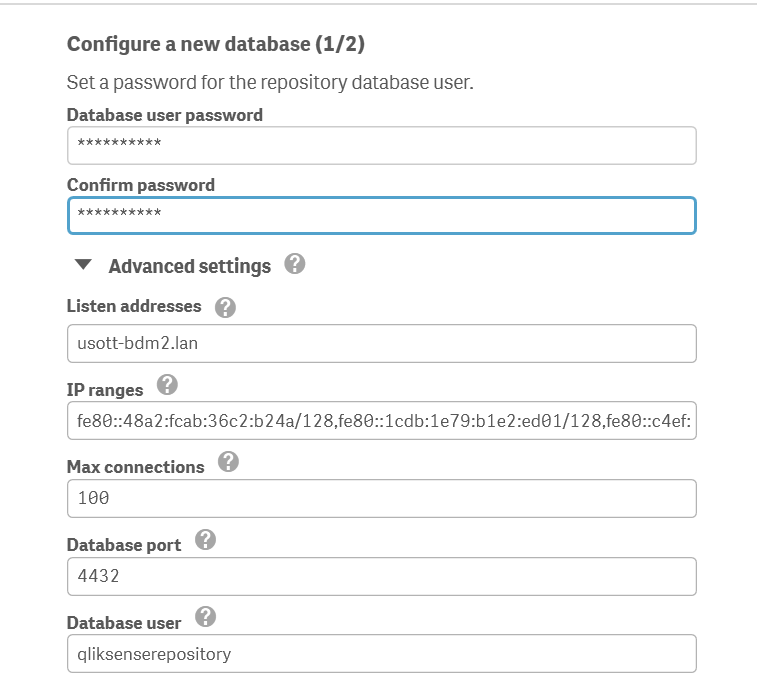Focus the Database user password field
Screen dimensions: 757x685
tap(381, 145)
